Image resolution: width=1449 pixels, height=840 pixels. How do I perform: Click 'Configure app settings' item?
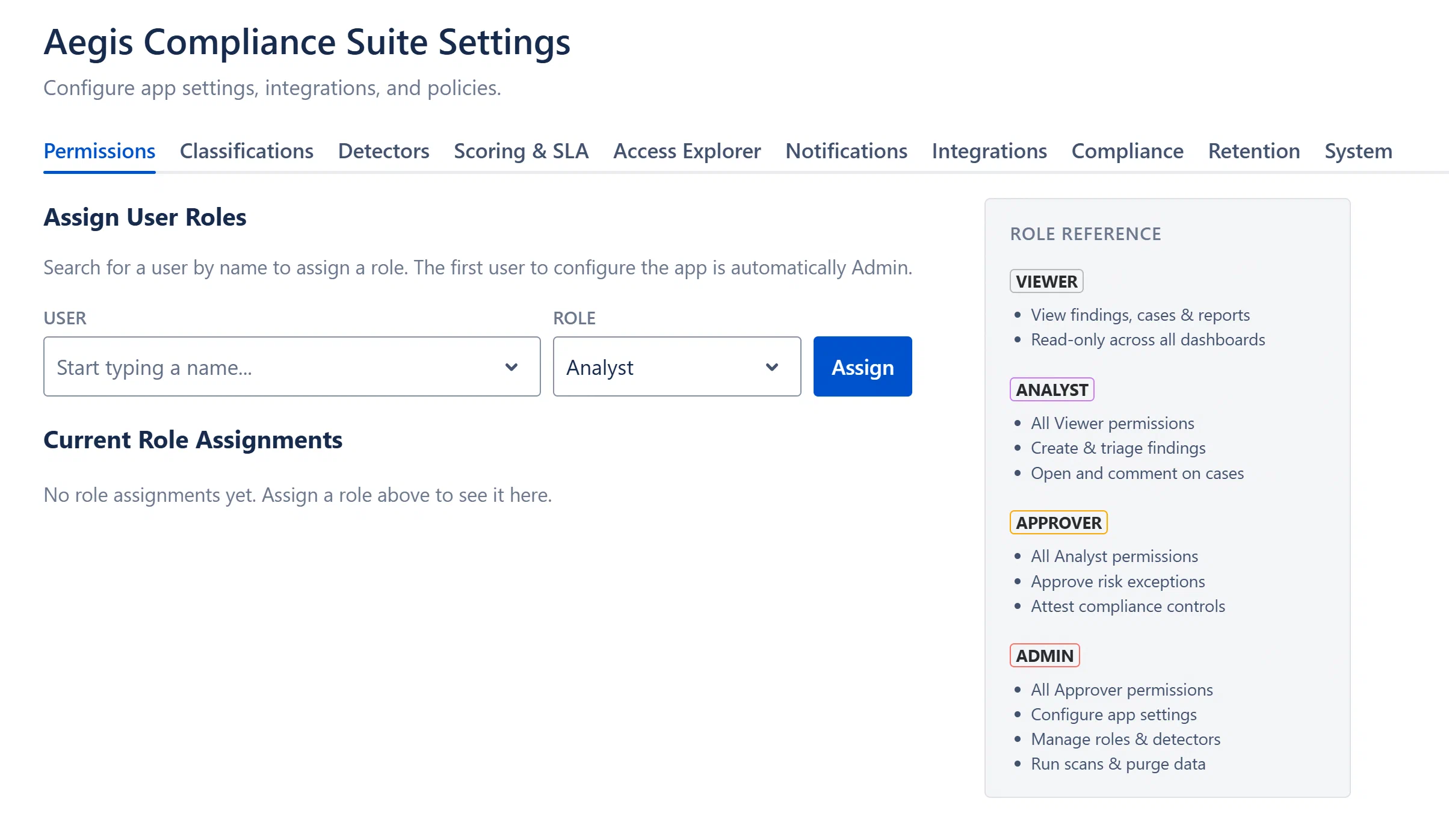[x=1114, y=714]
